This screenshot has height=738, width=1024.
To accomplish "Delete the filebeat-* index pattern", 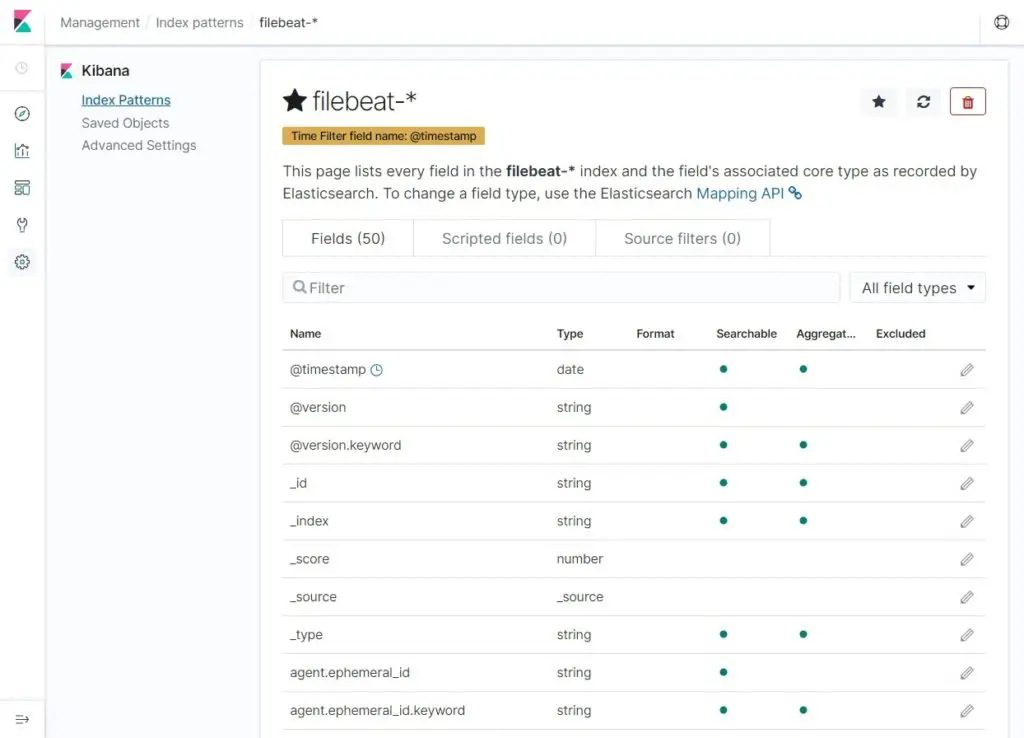I will pyautogui.click(x=967, y=102).
